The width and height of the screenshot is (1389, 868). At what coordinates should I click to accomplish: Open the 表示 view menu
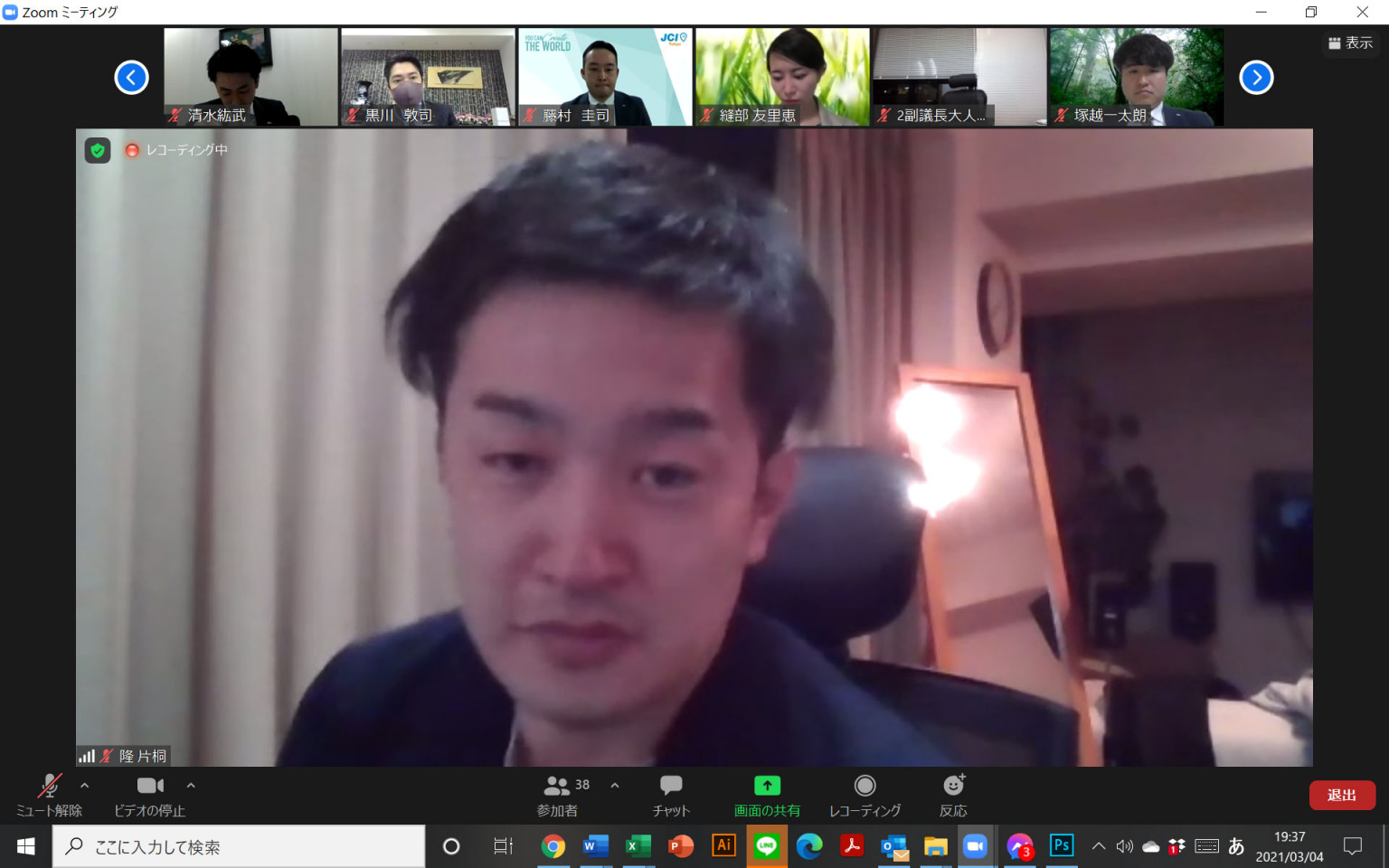coord(1350,42)
